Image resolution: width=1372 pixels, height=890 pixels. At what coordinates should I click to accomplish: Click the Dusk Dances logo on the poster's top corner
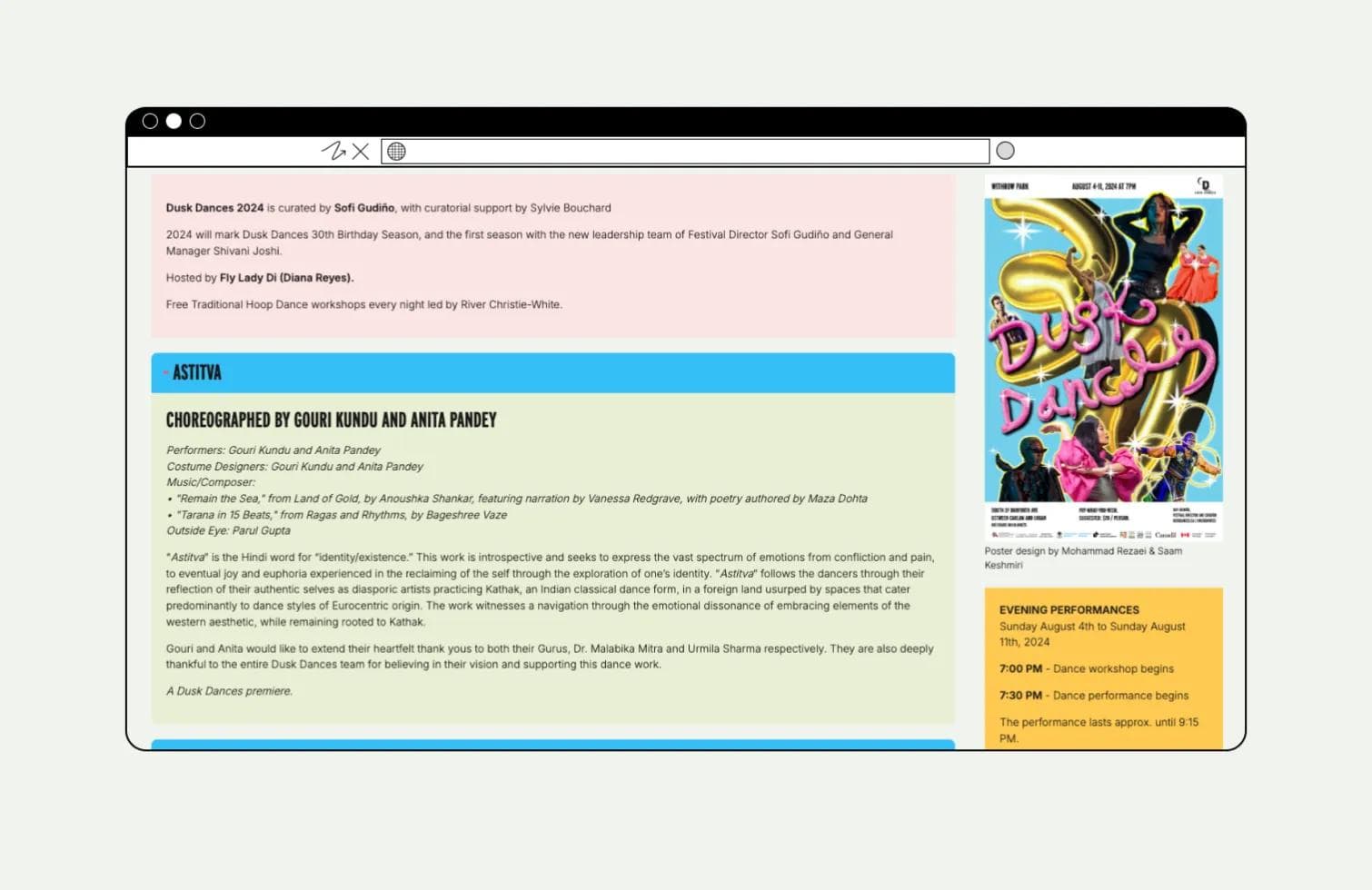pos(1204,185)
